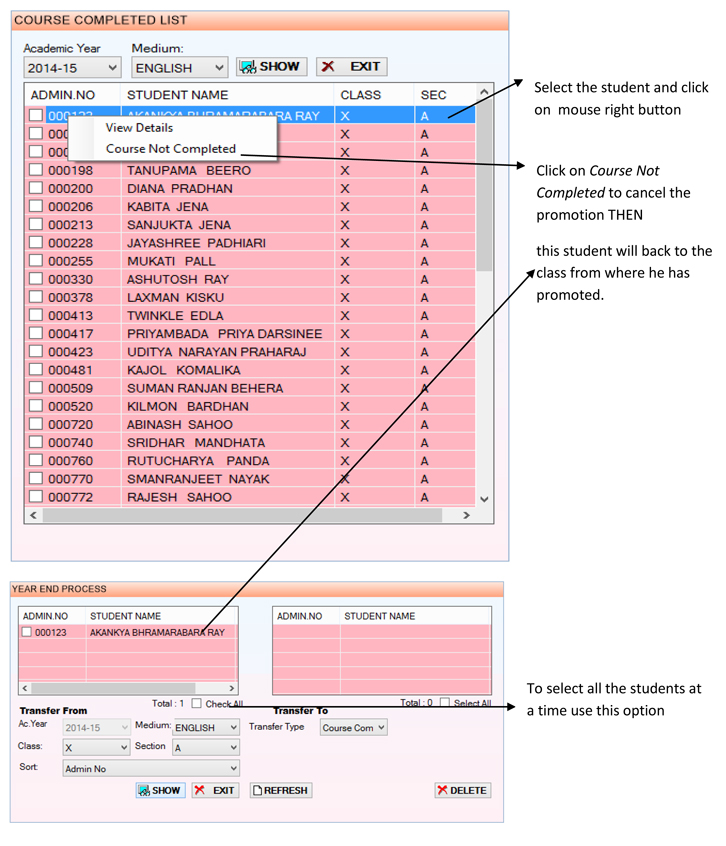Screen dimensions: 726x846
Task: Tick the checkbox for admission 000228
Action: 36,243
